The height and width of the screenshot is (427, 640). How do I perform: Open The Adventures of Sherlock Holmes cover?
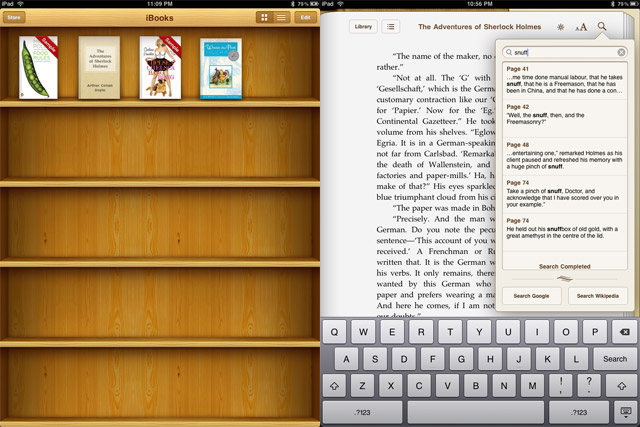coord(99,67)
